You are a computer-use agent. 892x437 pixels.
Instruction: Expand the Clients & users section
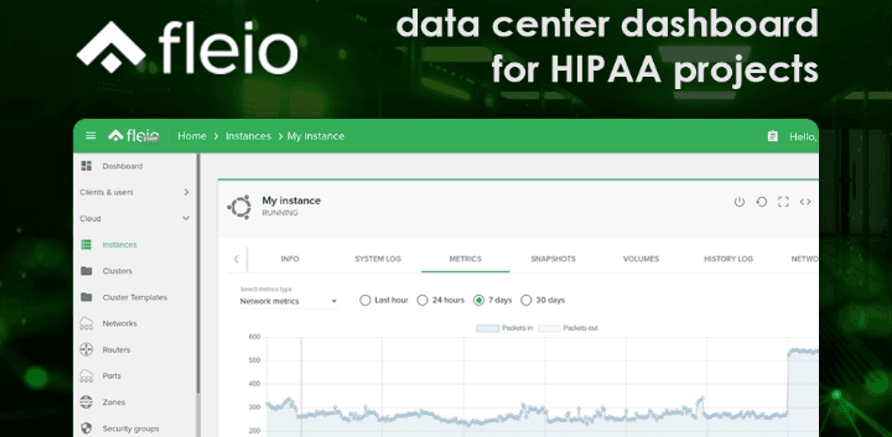point(135,192)
